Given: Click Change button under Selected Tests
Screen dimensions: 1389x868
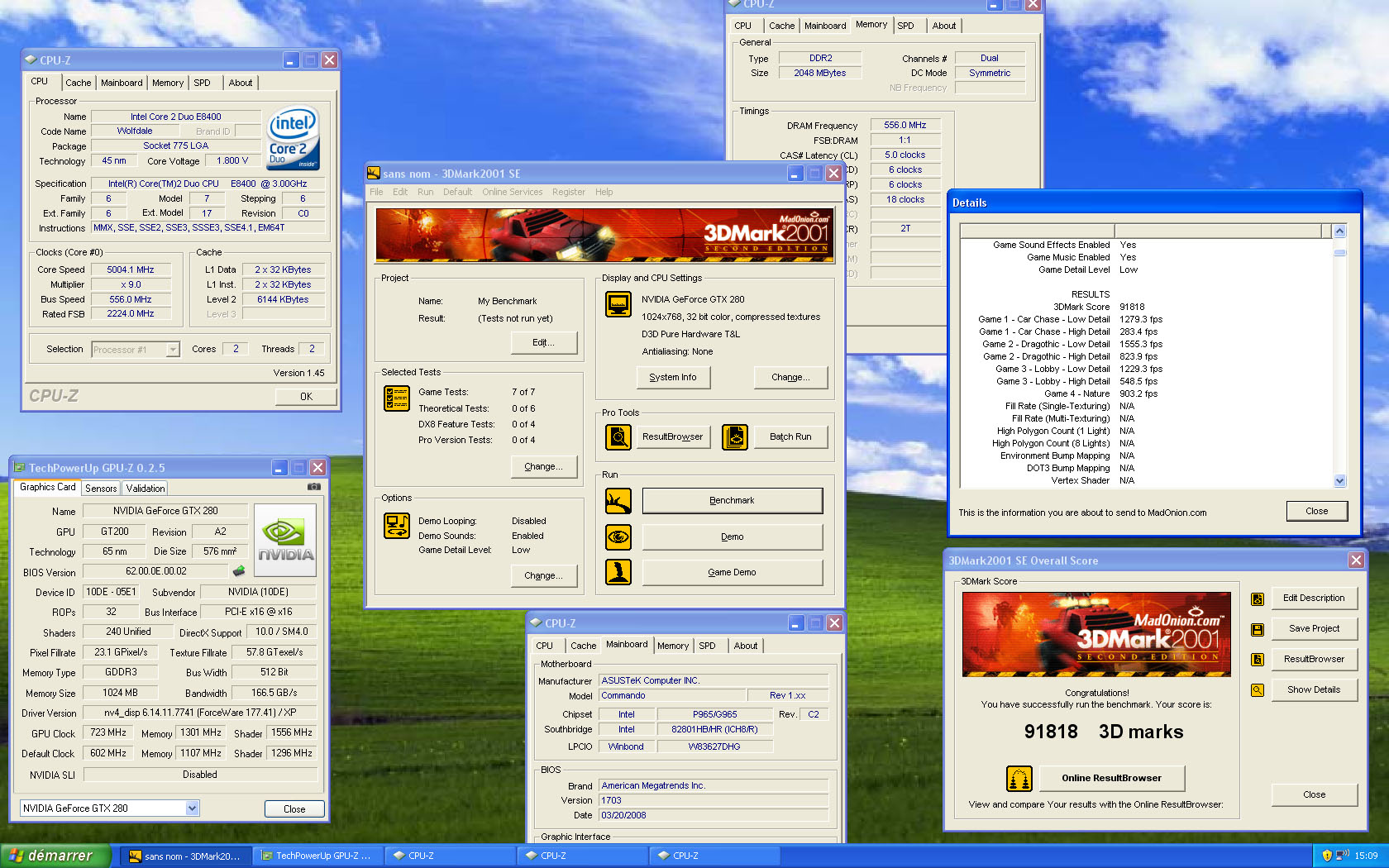Looking at the screenshot, I should (x=543, y=467).
